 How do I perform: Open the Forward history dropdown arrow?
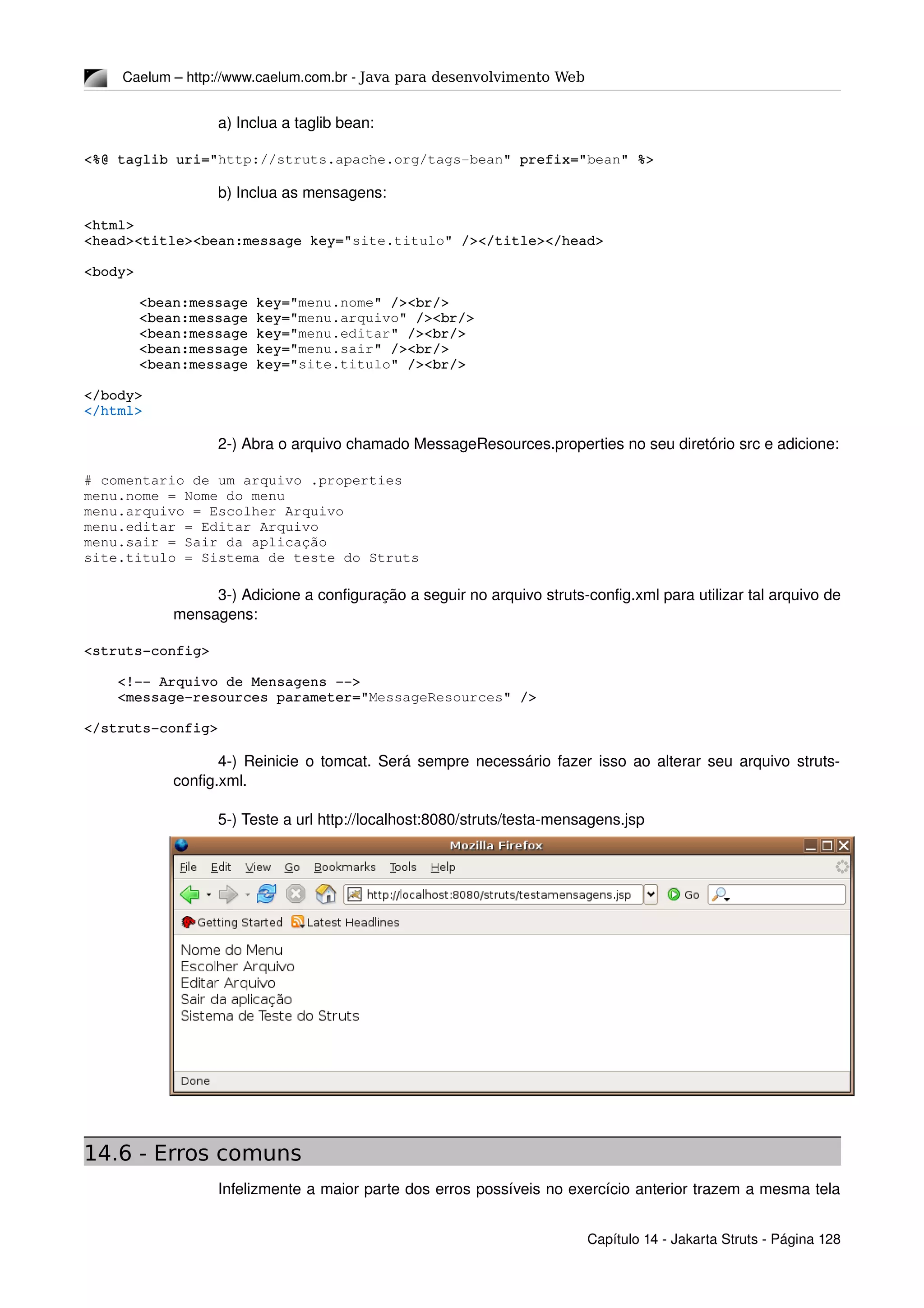coord(248,895)
